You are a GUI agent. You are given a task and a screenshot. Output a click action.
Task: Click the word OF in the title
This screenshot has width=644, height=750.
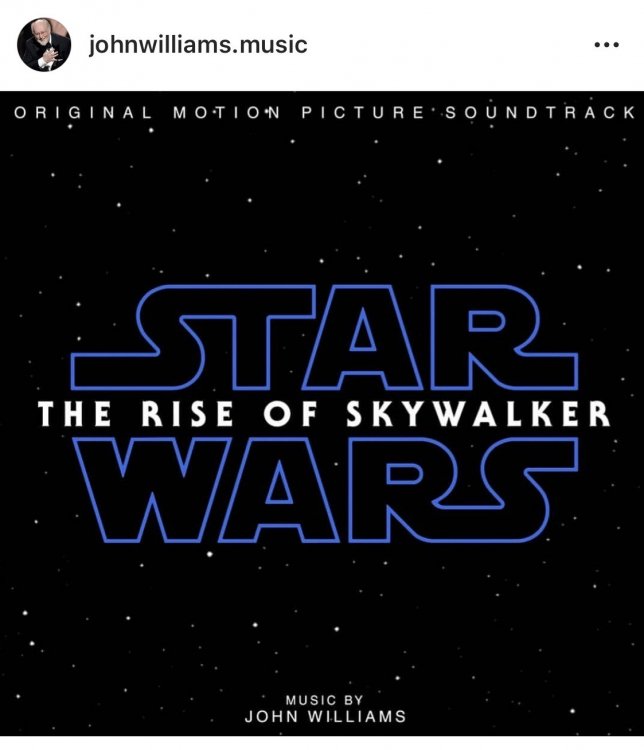pyautogui.click(x=290, y=413)
